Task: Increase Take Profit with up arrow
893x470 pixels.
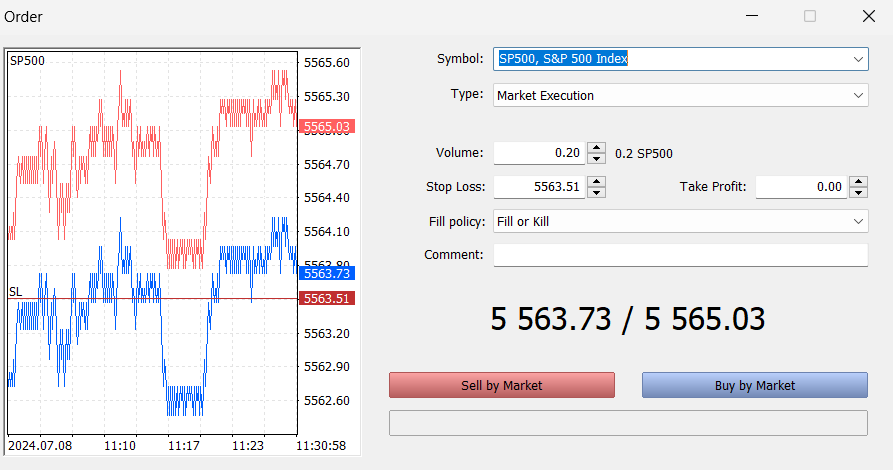Action: point(858,181)
